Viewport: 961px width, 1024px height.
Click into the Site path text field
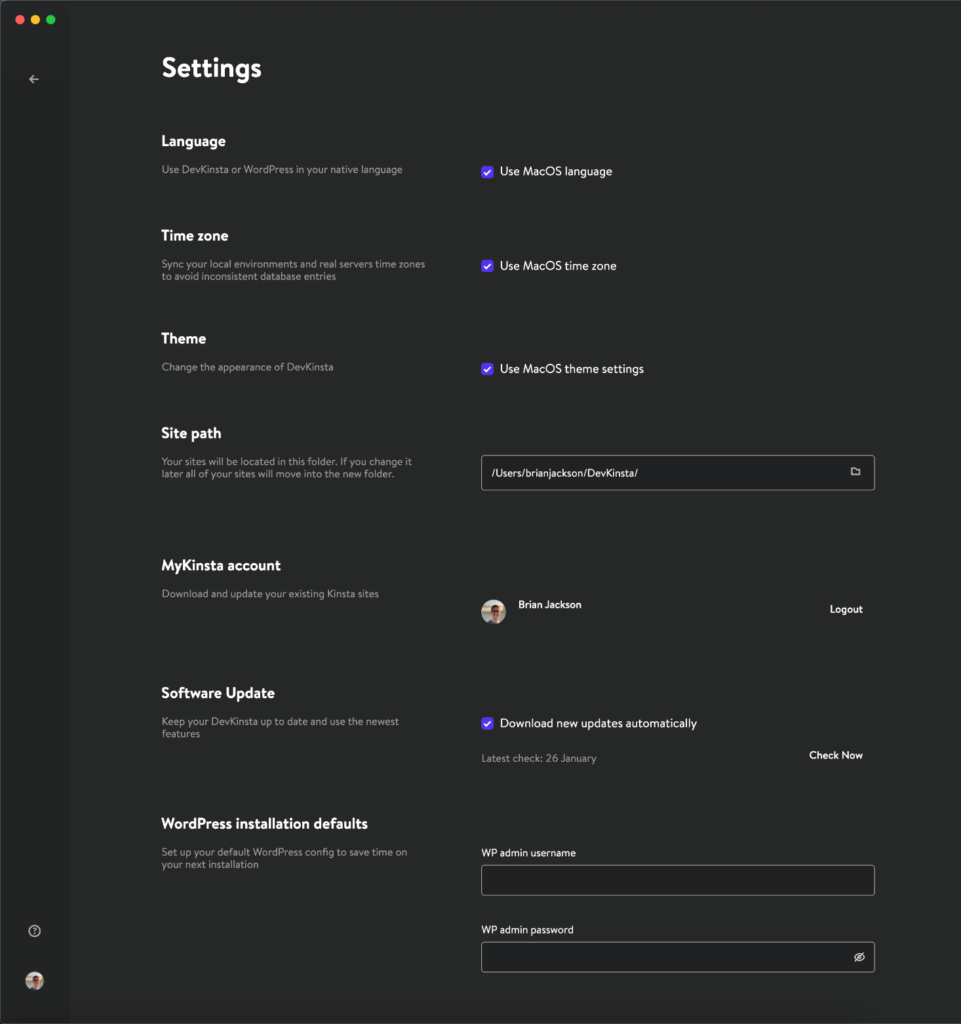(660, 473)
